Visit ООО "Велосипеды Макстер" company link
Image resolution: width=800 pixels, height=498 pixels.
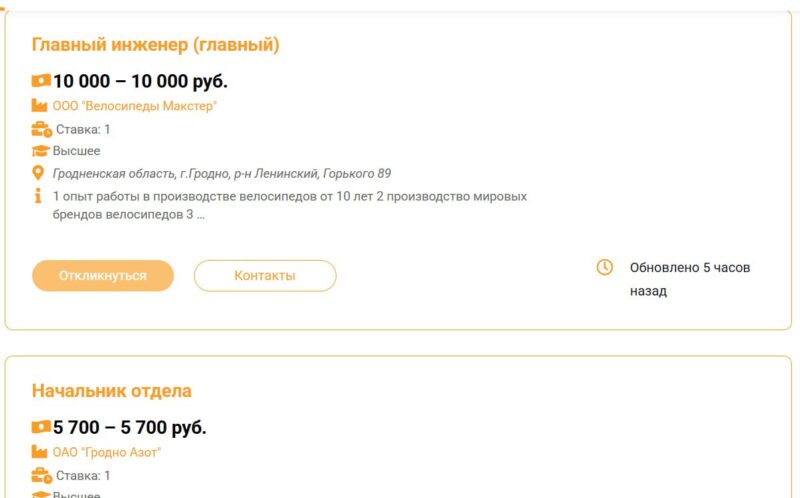[134, 105]
